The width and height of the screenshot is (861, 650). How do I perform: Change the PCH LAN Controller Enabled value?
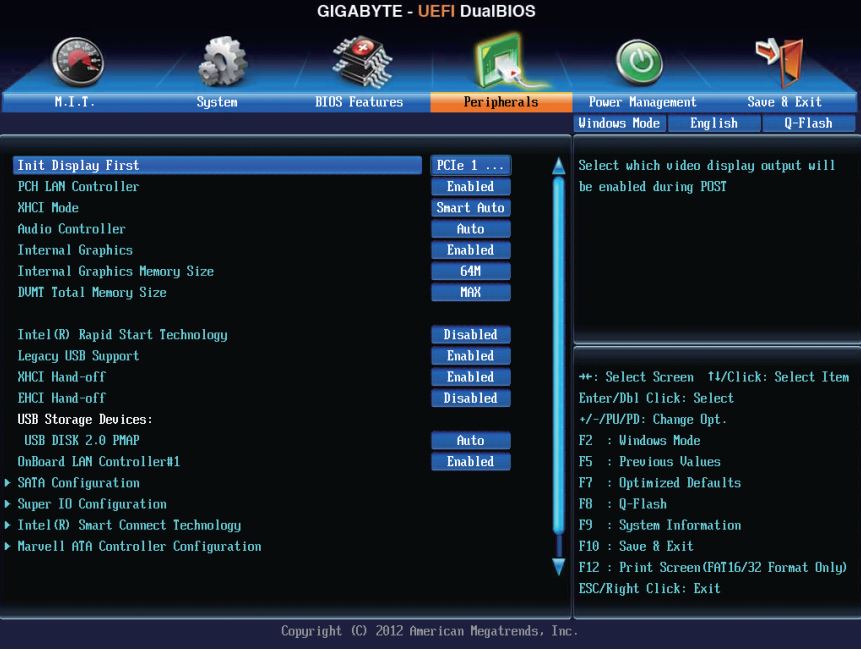click(x=471, y=187)
